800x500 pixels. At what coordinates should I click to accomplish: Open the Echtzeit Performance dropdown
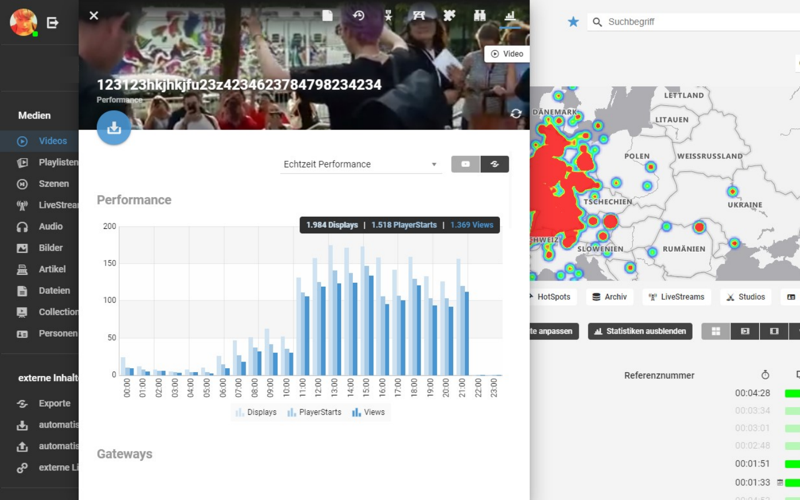[x=361, y=164]
